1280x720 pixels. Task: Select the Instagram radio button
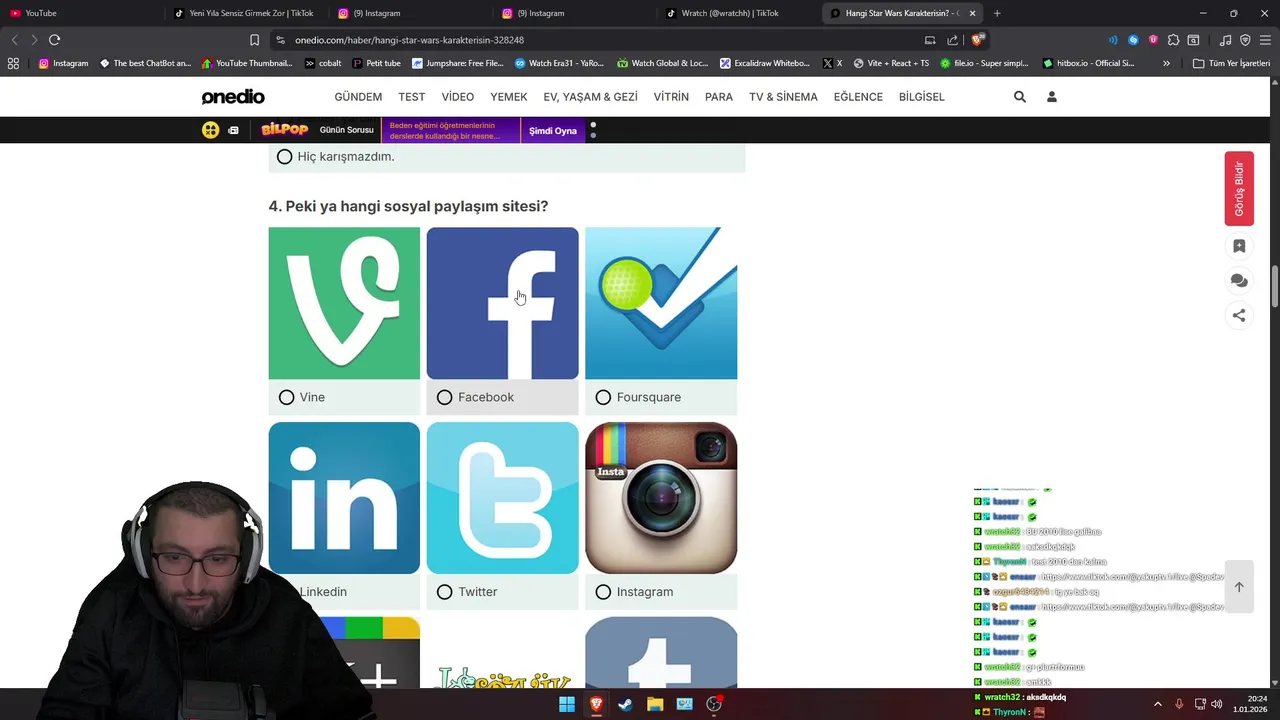[x=603, y=592]
